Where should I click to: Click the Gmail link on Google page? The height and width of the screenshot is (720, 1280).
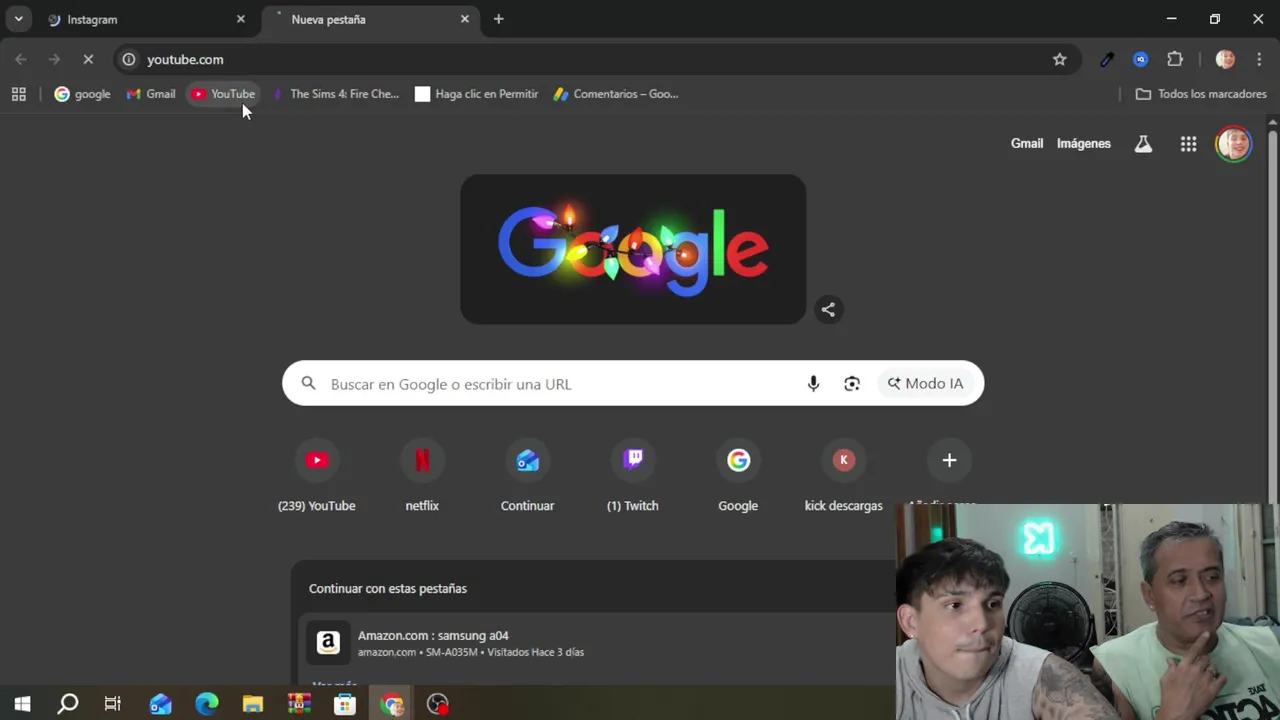coord(1026,143)
